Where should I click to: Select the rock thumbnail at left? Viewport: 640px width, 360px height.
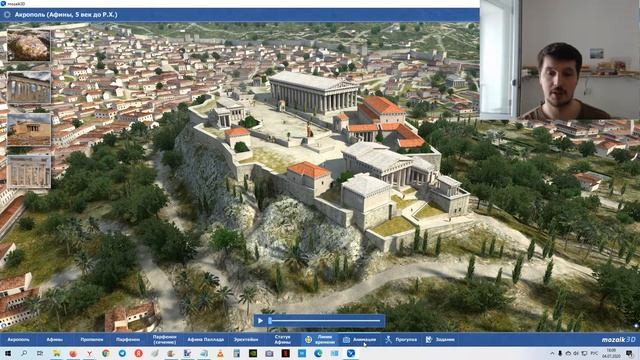click(29, 45)
